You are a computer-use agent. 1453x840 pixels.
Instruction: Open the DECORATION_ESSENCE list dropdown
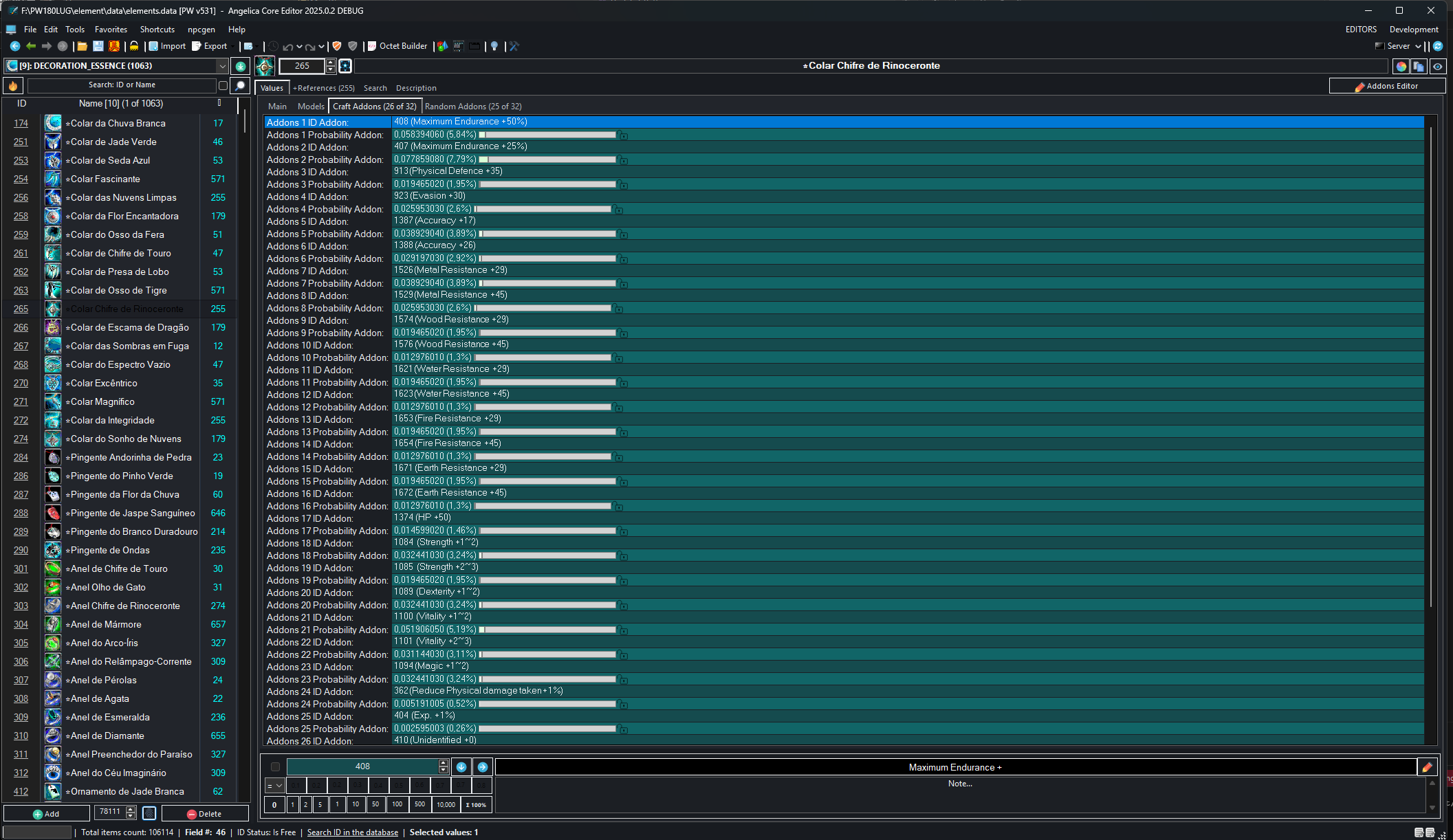(222, 66)
